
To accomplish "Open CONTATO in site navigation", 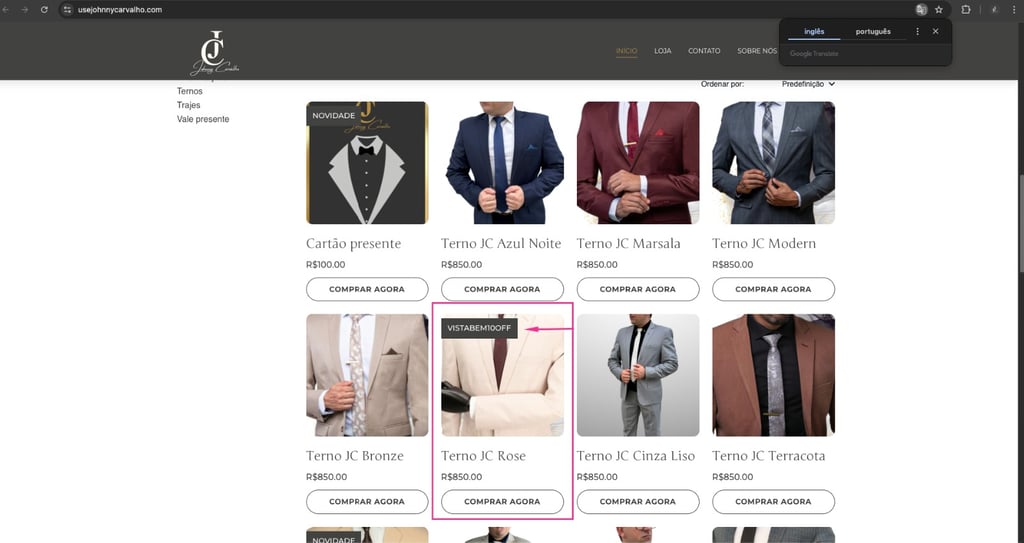I will point(704,51).
